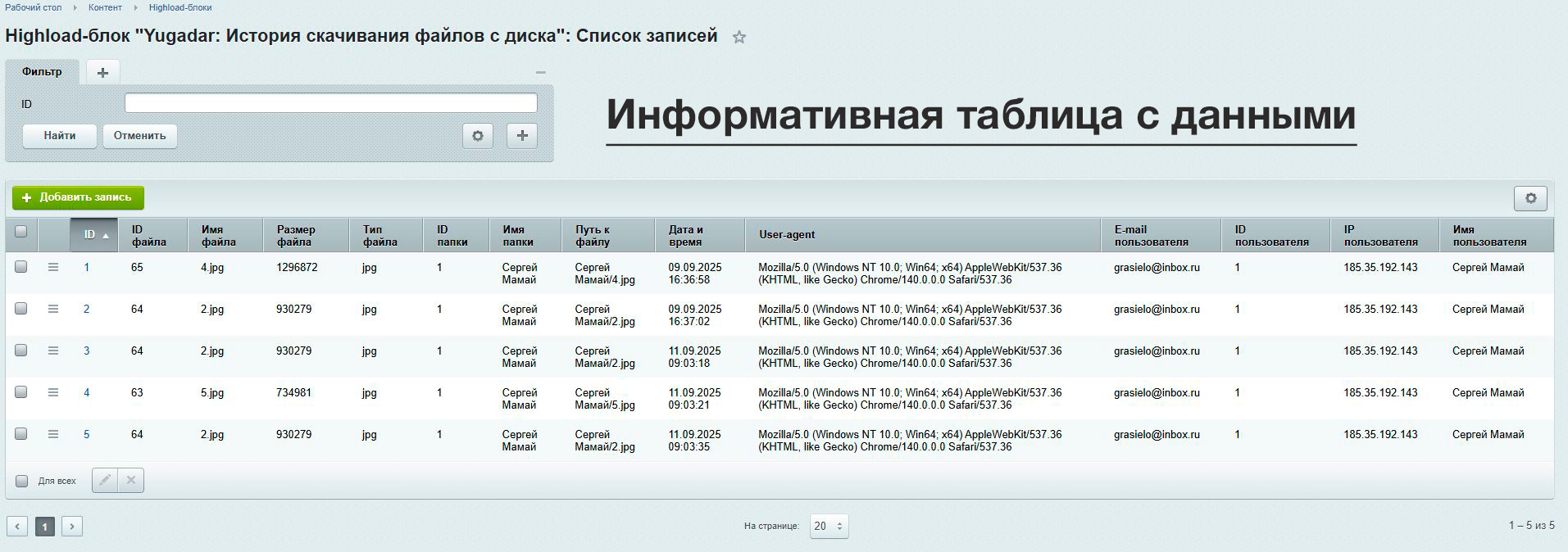
Task: Click the pencil edit icon below table
Action: tap(105, 481)
